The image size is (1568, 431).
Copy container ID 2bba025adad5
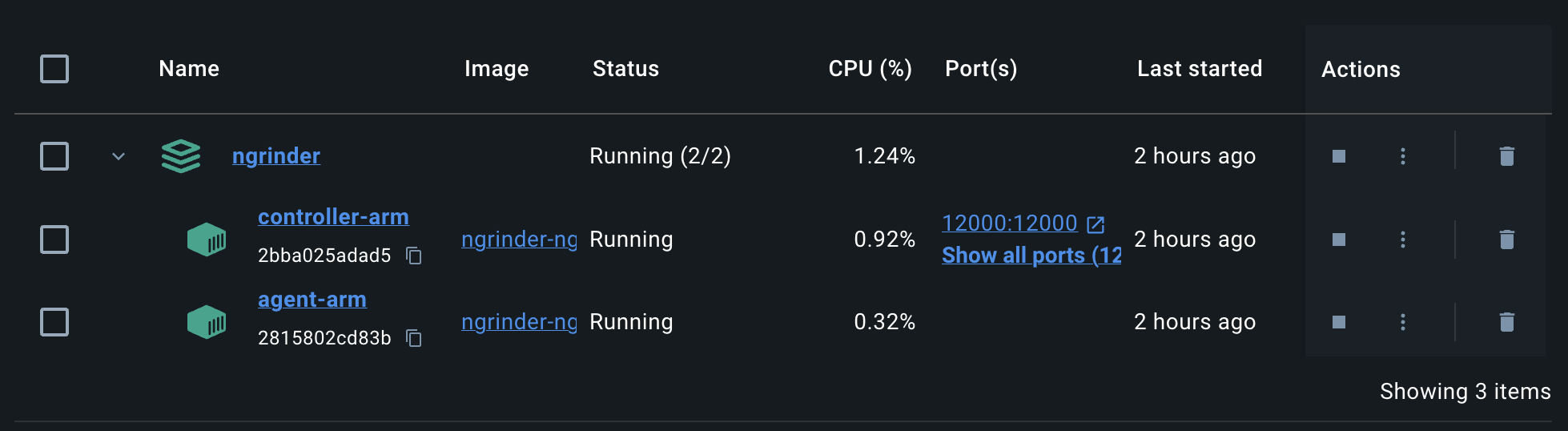[414, 256]
